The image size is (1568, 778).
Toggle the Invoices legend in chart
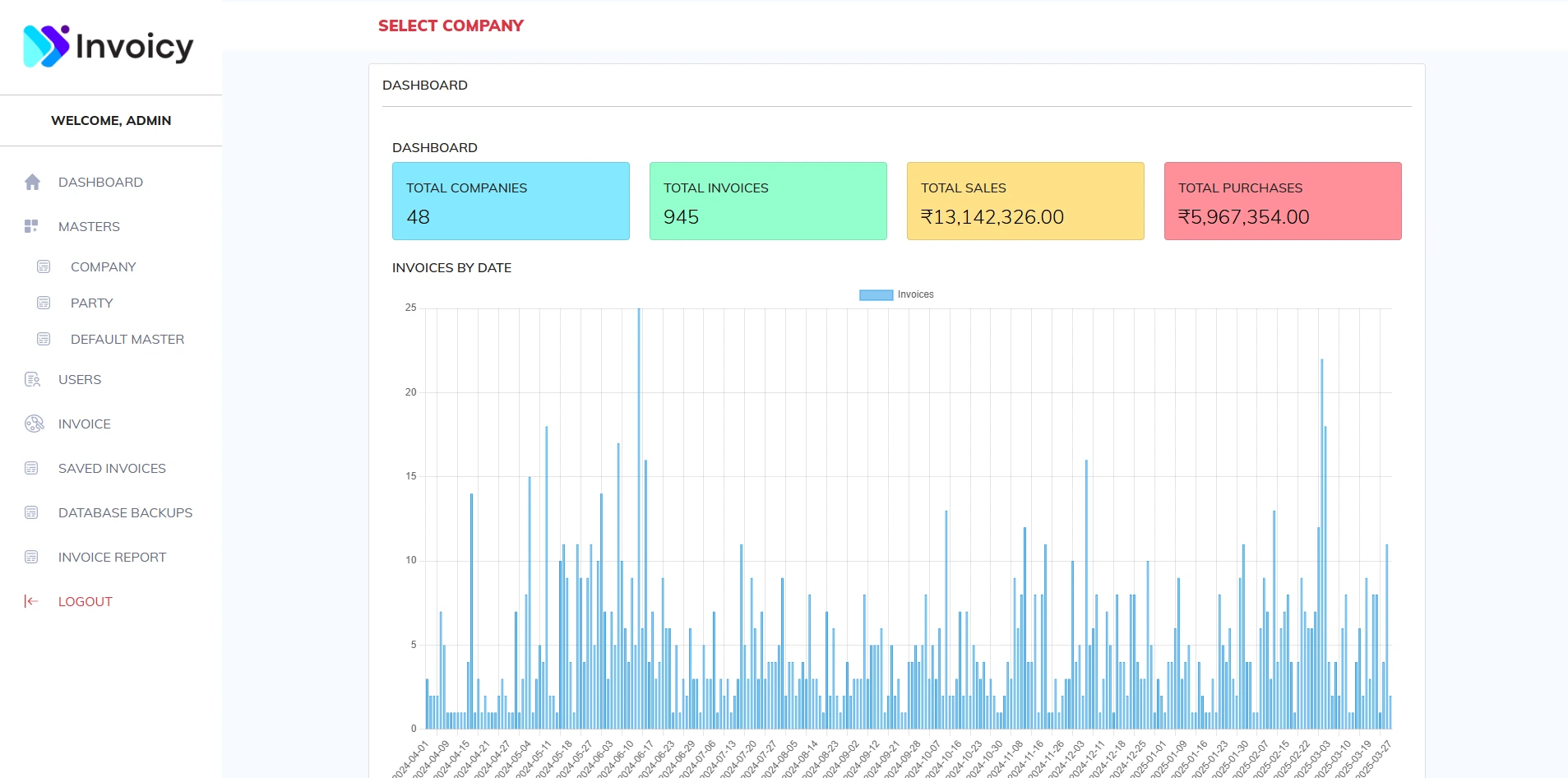[896, 295]
